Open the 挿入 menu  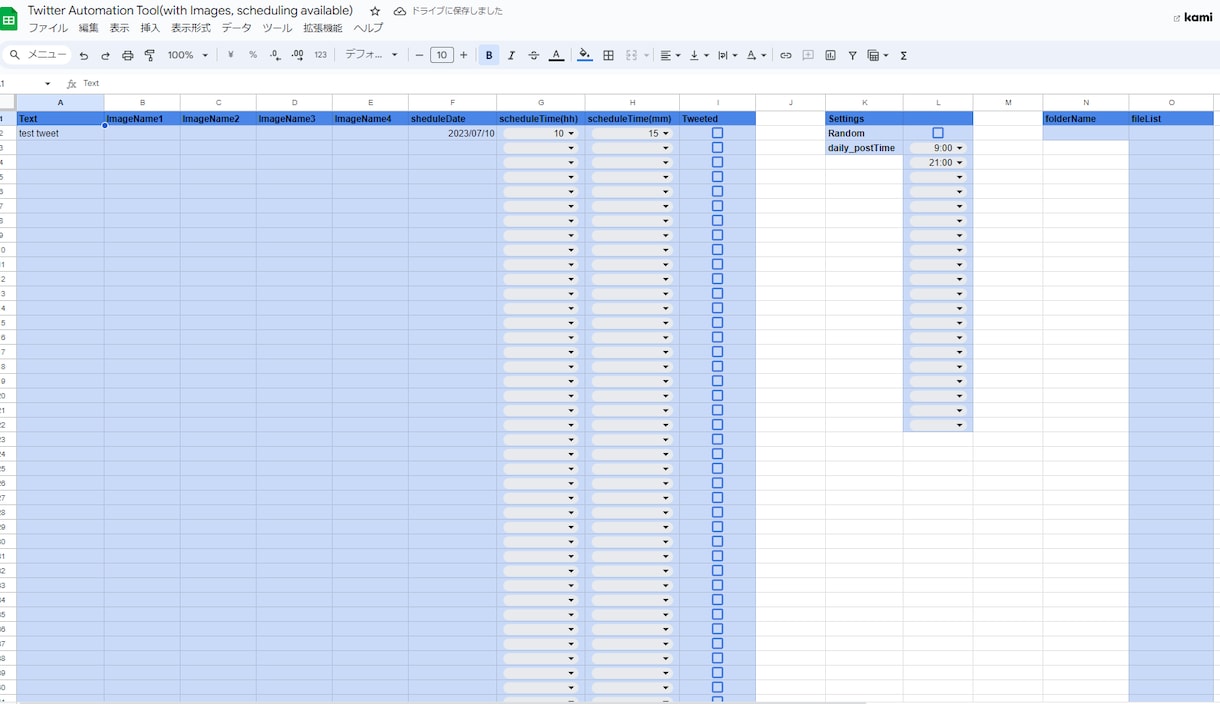150,28
